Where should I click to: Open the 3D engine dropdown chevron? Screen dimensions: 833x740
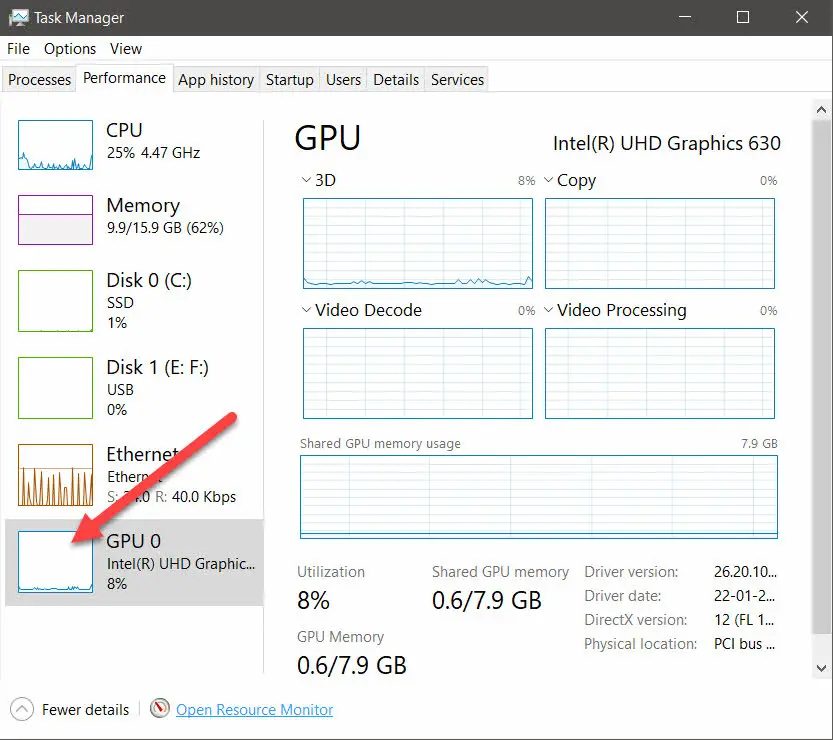point(306,180)
